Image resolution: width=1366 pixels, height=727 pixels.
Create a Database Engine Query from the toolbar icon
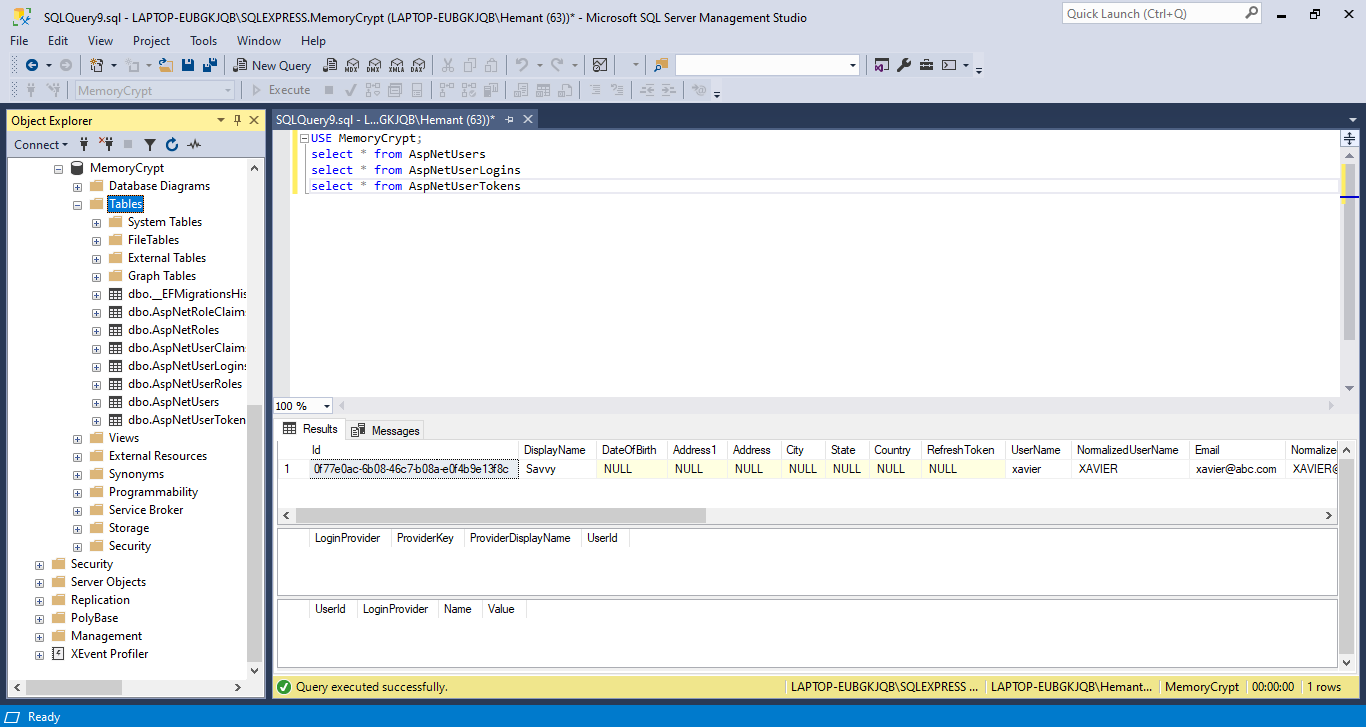coord(329,65)
